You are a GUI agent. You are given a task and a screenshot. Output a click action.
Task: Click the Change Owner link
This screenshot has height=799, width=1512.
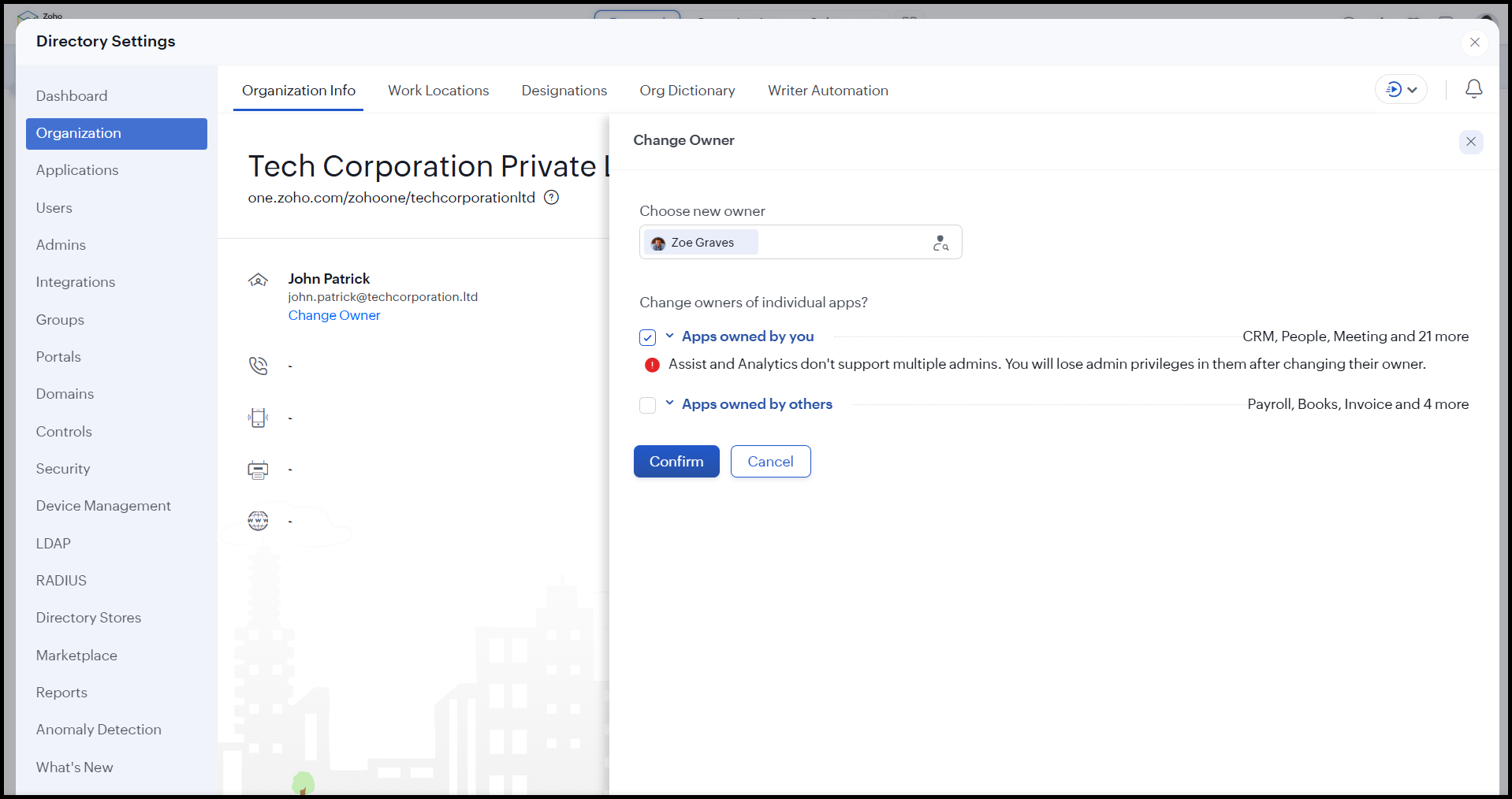click(333, 315)
